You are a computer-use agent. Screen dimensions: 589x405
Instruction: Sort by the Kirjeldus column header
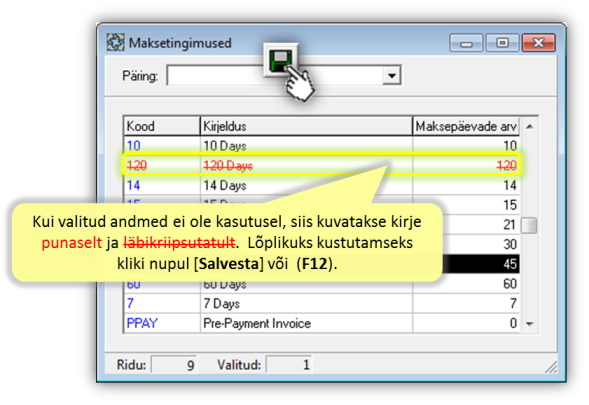click(x=306, y=126)
